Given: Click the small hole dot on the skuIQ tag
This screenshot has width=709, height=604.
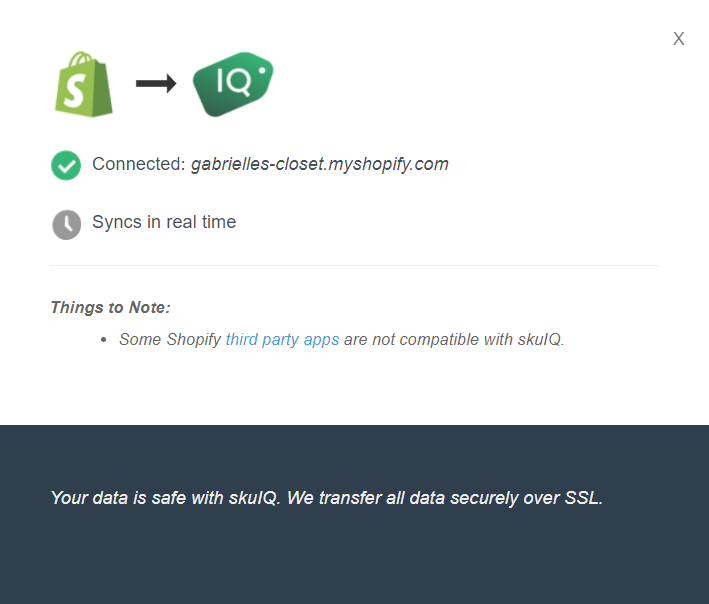Looking at the screenshot, I should pos(263,70).
